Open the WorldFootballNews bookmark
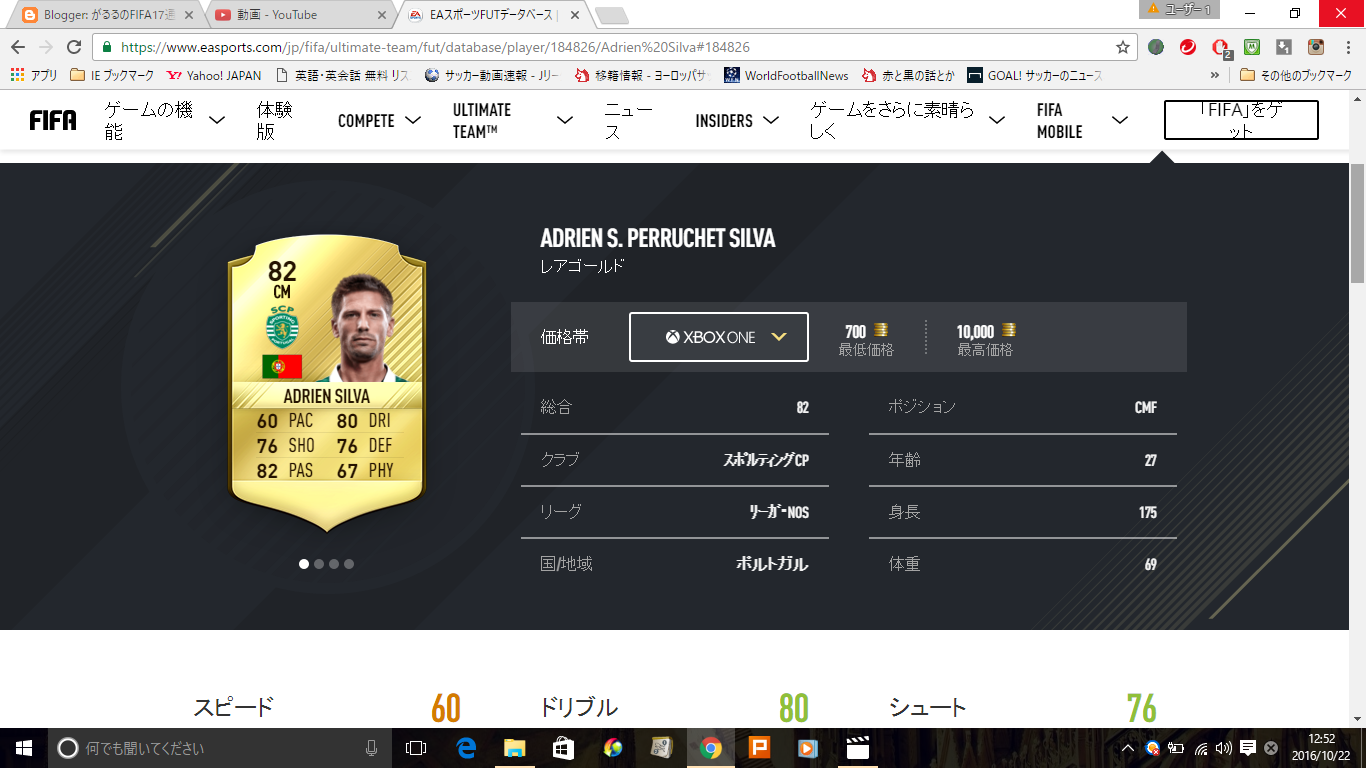Image resolution: width=1366 pixels, height=768 pixels. tap(786, 75)
